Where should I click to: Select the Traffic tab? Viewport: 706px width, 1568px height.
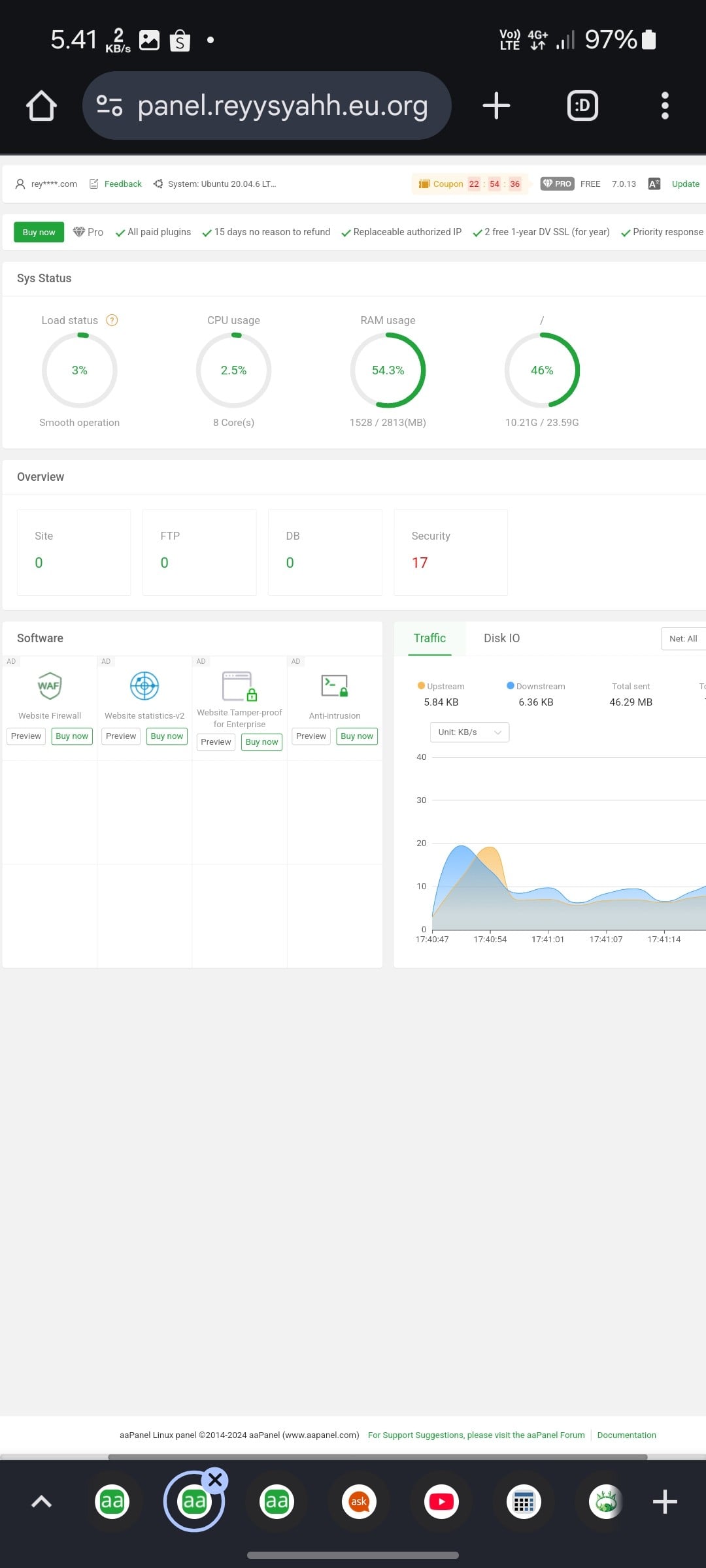coord(429,638)
